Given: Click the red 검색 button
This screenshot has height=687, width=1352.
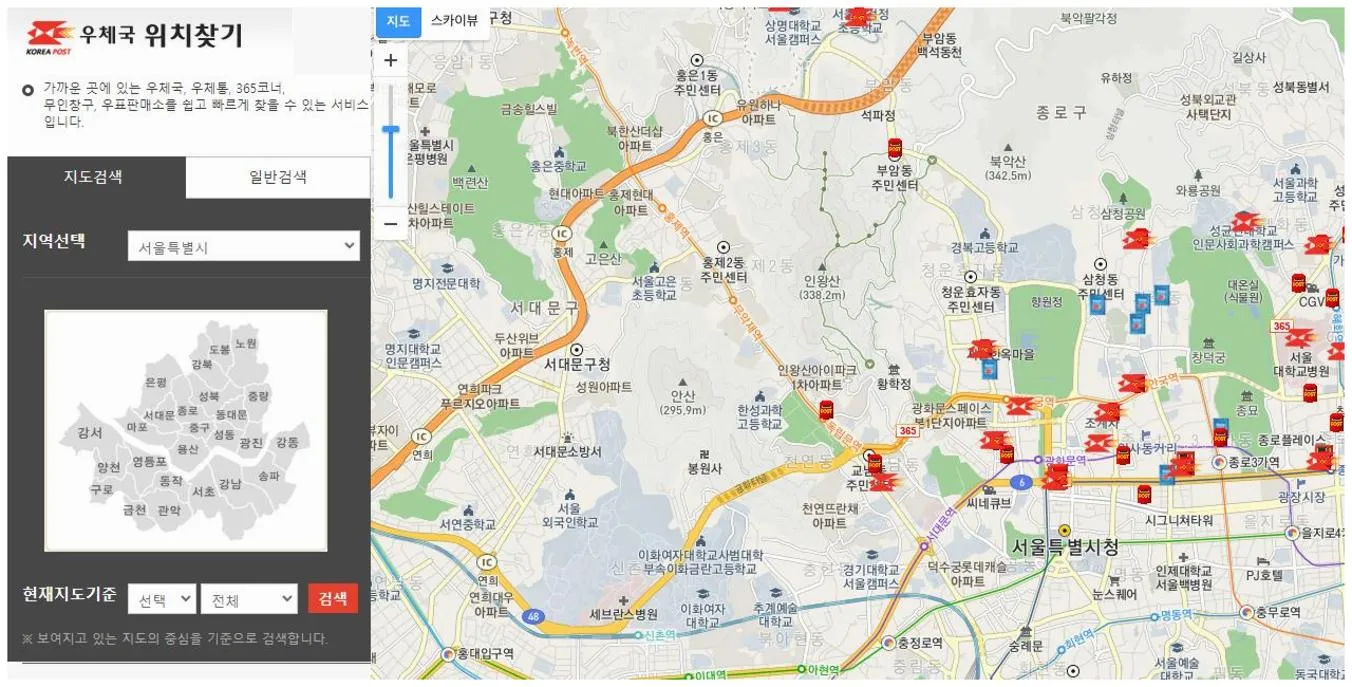Looking at the screenshot, I should pyautogui.click(x=333, y=598).
